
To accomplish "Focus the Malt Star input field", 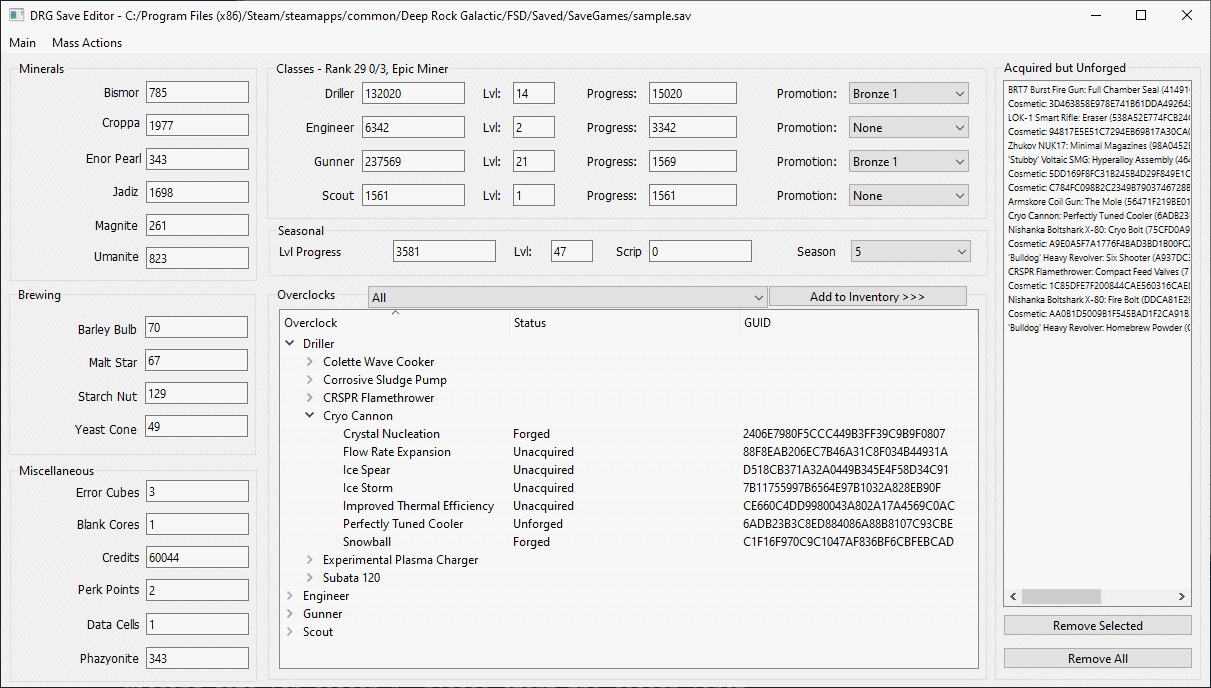I will [197, 361].
